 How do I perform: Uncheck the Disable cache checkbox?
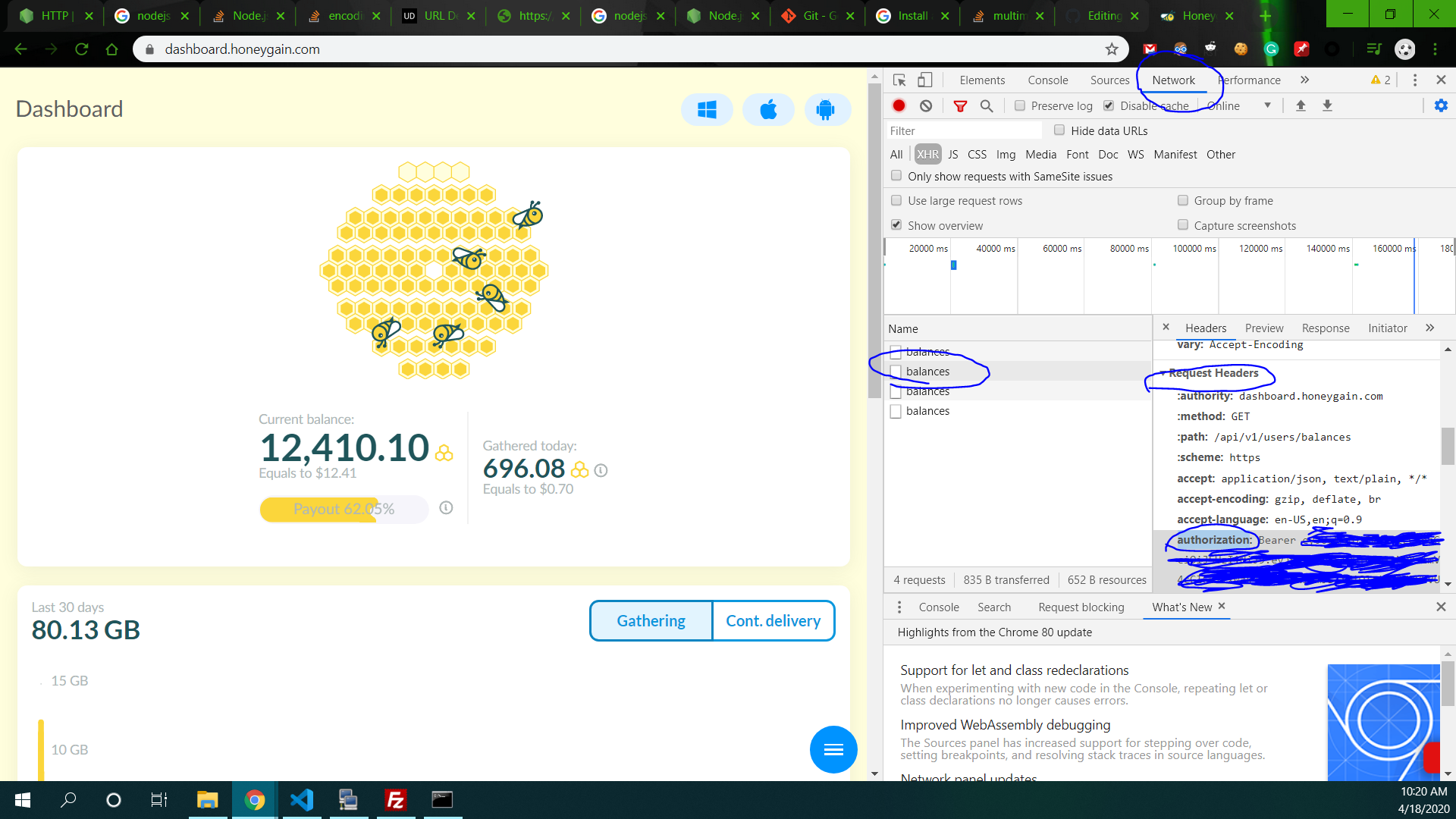pos(1109,105)
